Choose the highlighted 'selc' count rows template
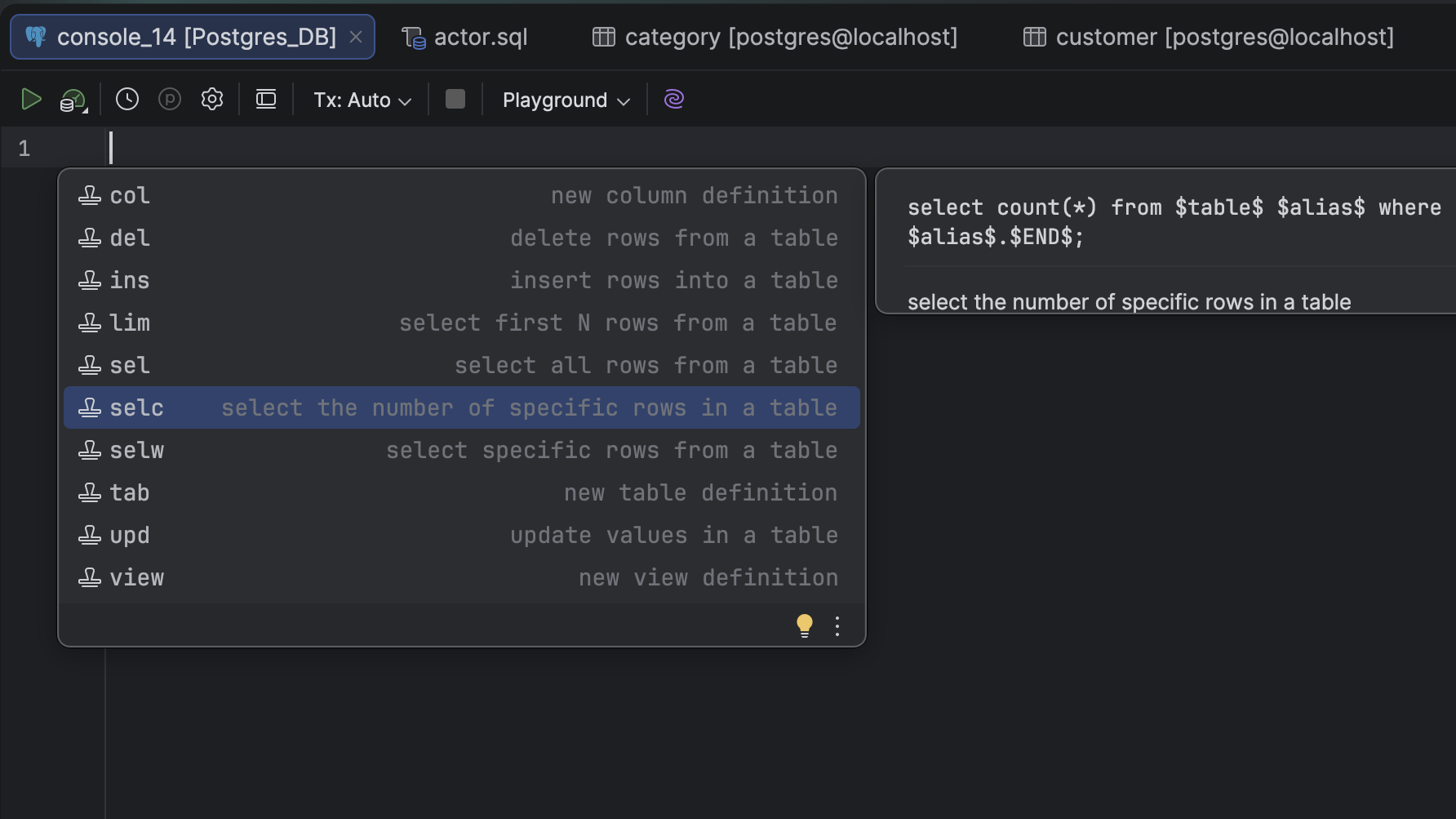Viewport: 1456px width, 819px height. (x=462, y=408)
